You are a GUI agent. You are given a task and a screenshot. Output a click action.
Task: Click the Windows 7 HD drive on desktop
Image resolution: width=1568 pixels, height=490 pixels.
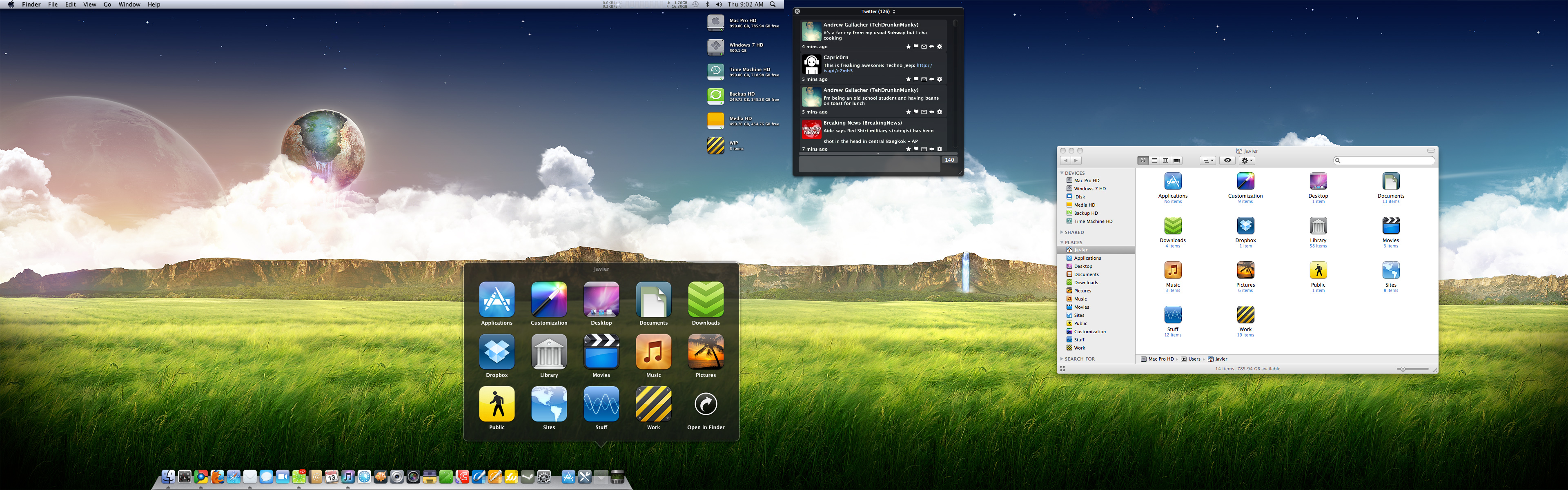click(715, 47)
